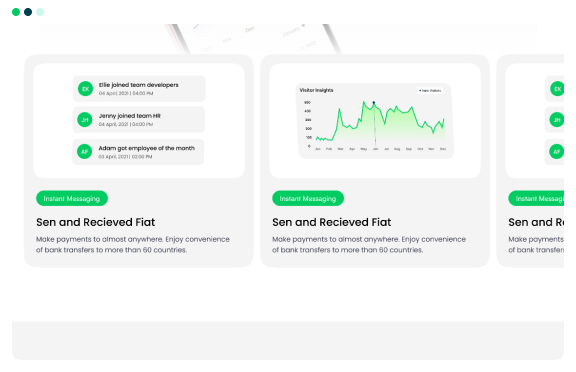Click the pale mint window dot

[x=40, y=12]
